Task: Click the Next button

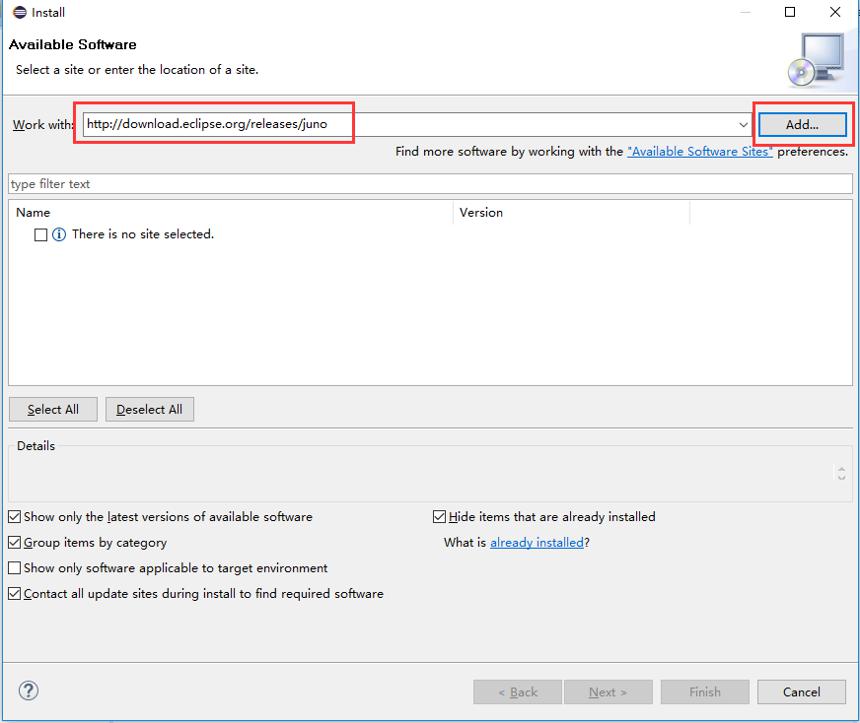Action: point(608,692)
